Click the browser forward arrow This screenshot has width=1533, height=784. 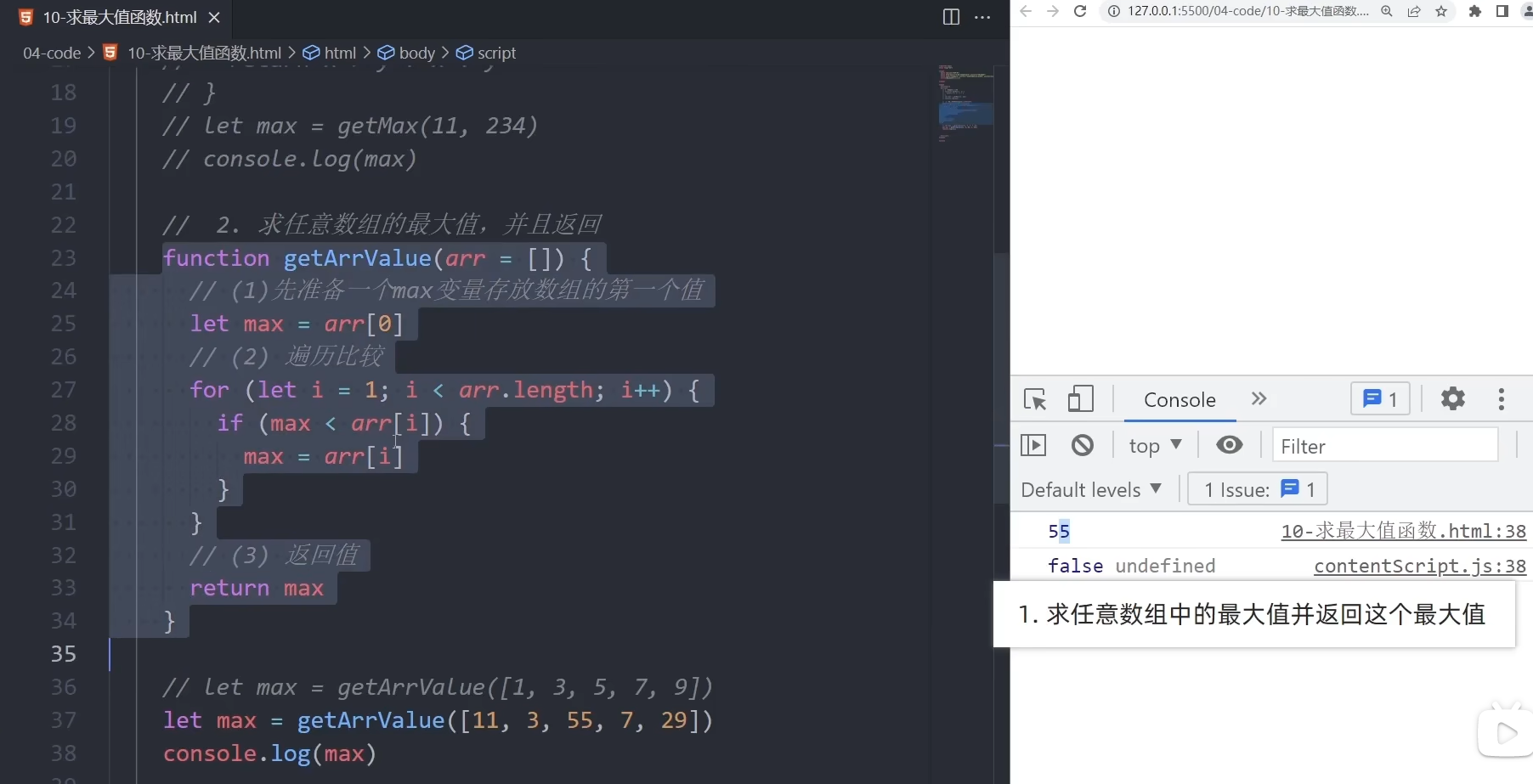point(1053,11)
